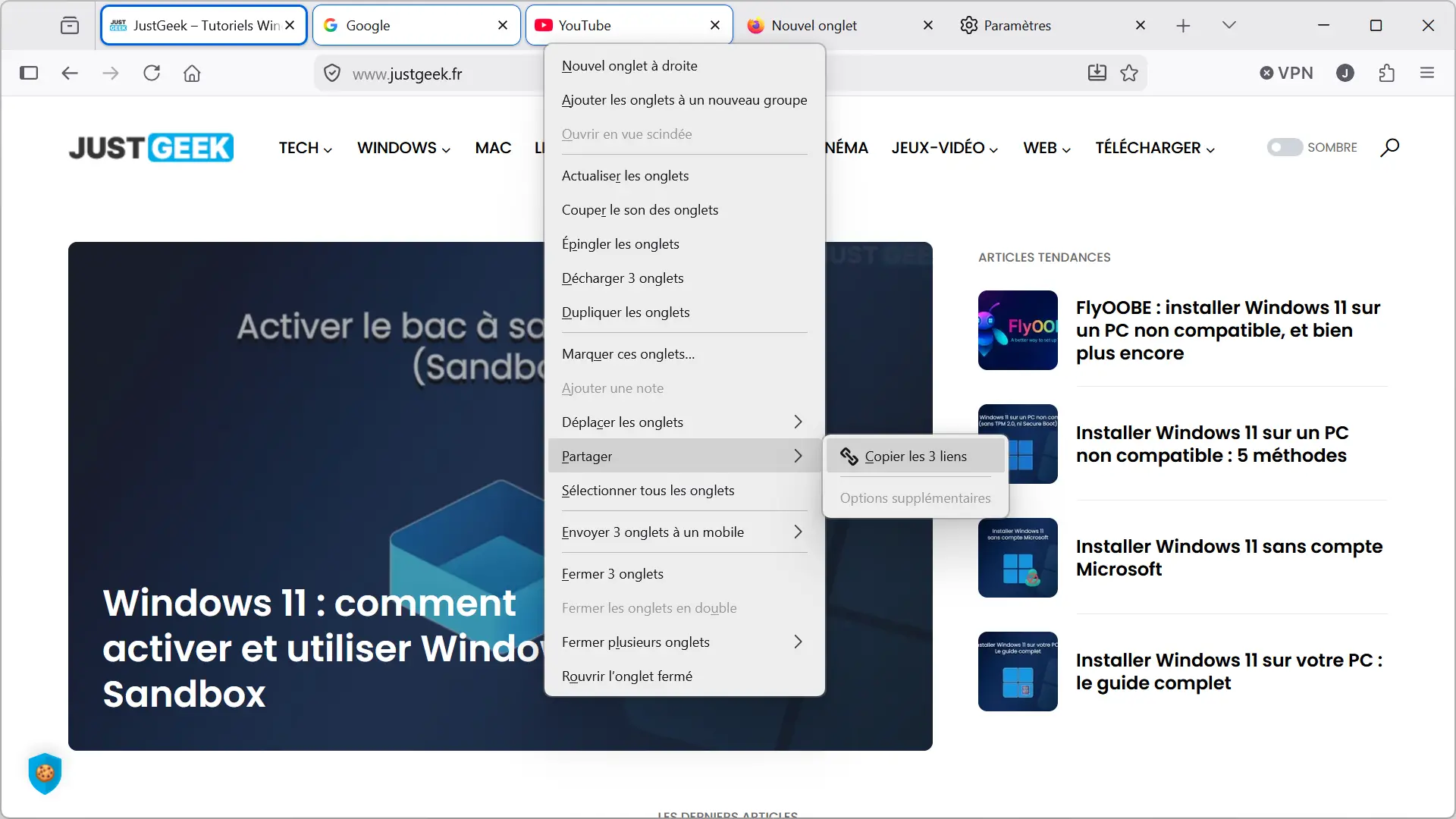
Task: Open a new tab with plus button
Action: tap(1183, 26)
